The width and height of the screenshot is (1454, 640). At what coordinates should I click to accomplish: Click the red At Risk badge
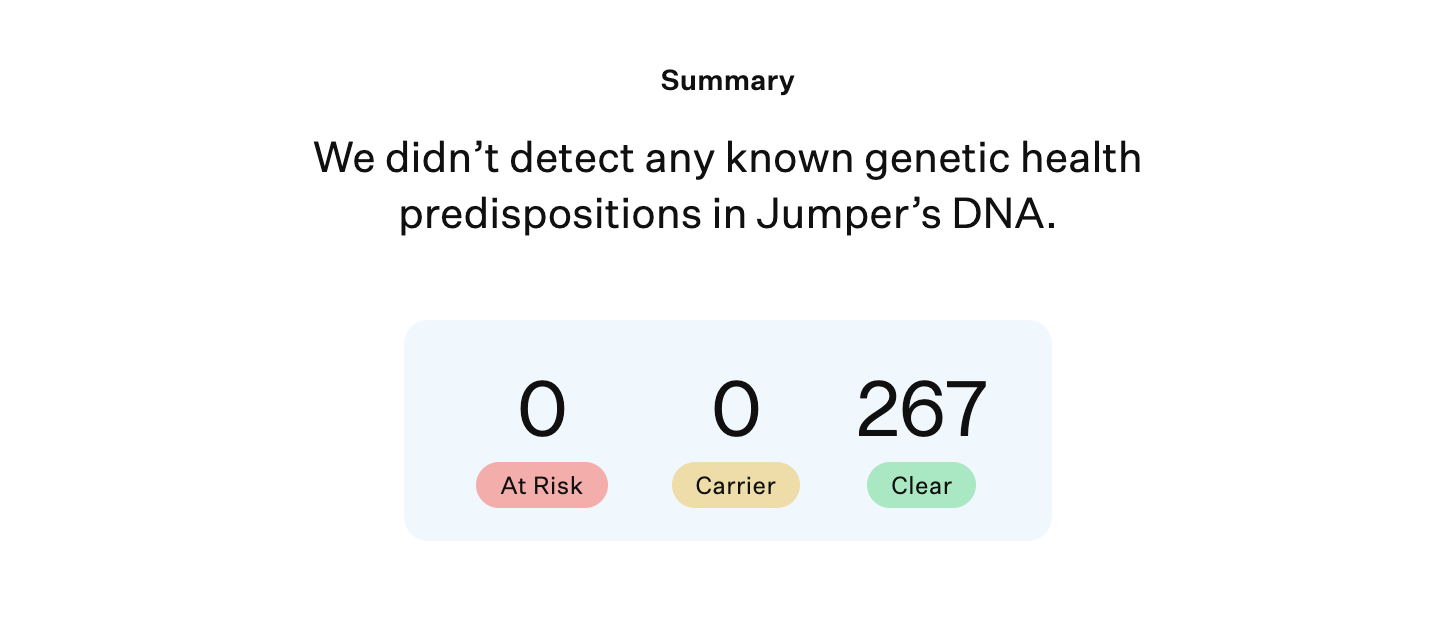[x=541, y=485]
